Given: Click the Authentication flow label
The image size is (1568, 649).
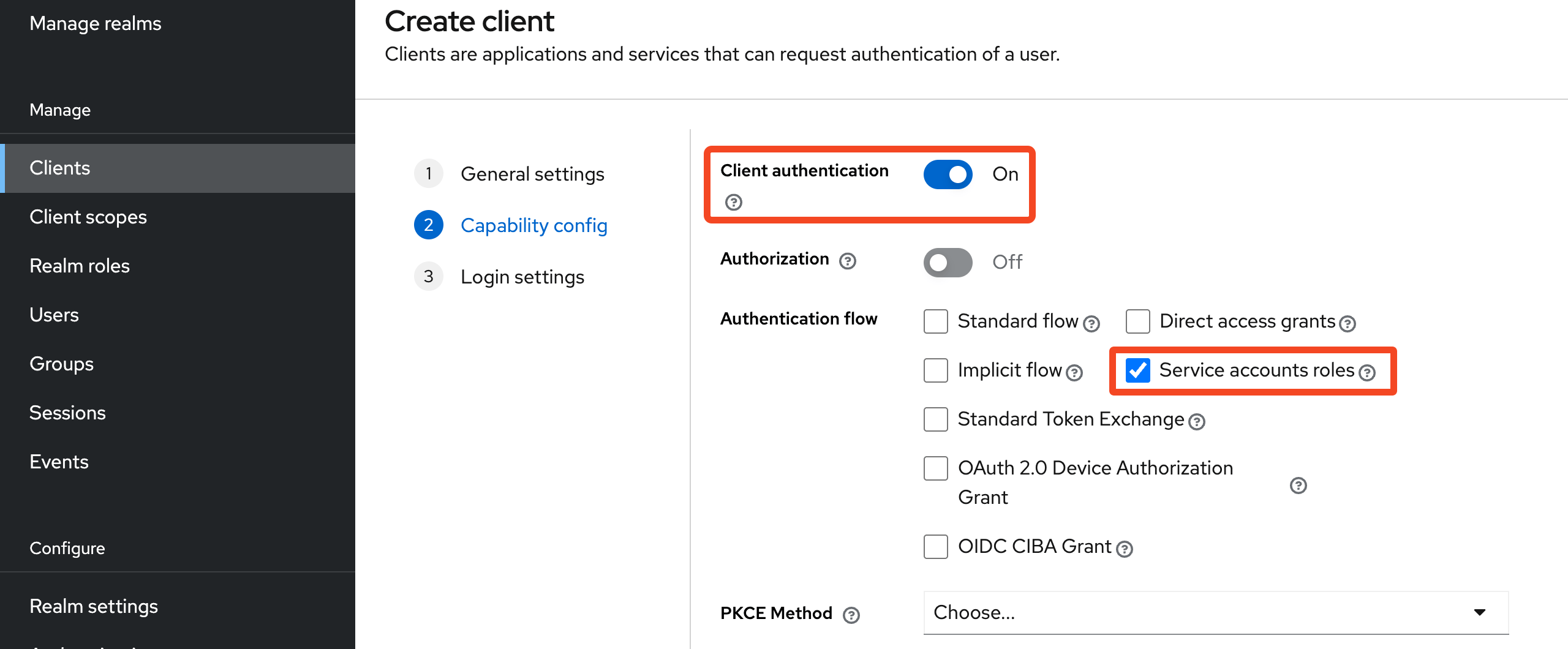Looking at the screenshot, I should click(x=799, y=318).
